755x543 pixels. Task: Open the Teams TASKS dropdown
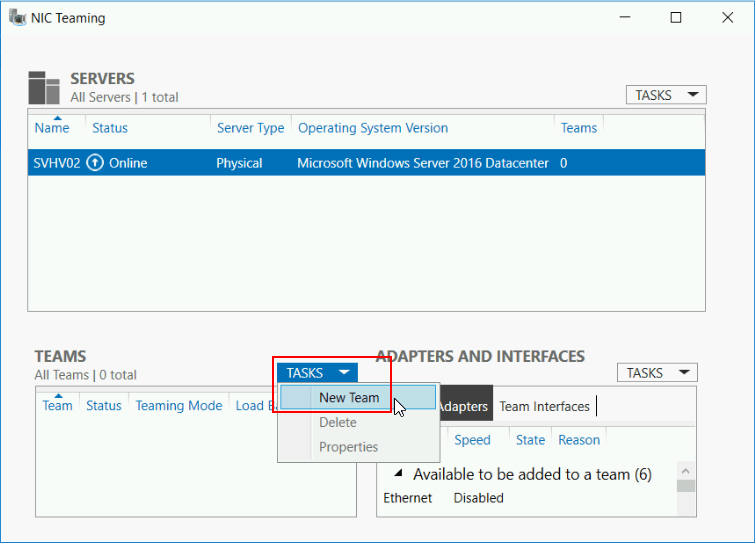[317, 373]
